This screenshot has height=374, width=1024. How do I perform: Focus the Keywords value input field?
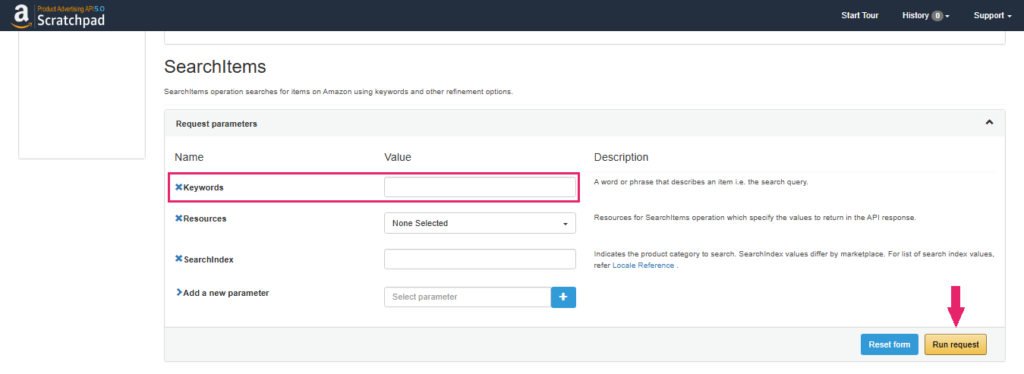point(480,187)
